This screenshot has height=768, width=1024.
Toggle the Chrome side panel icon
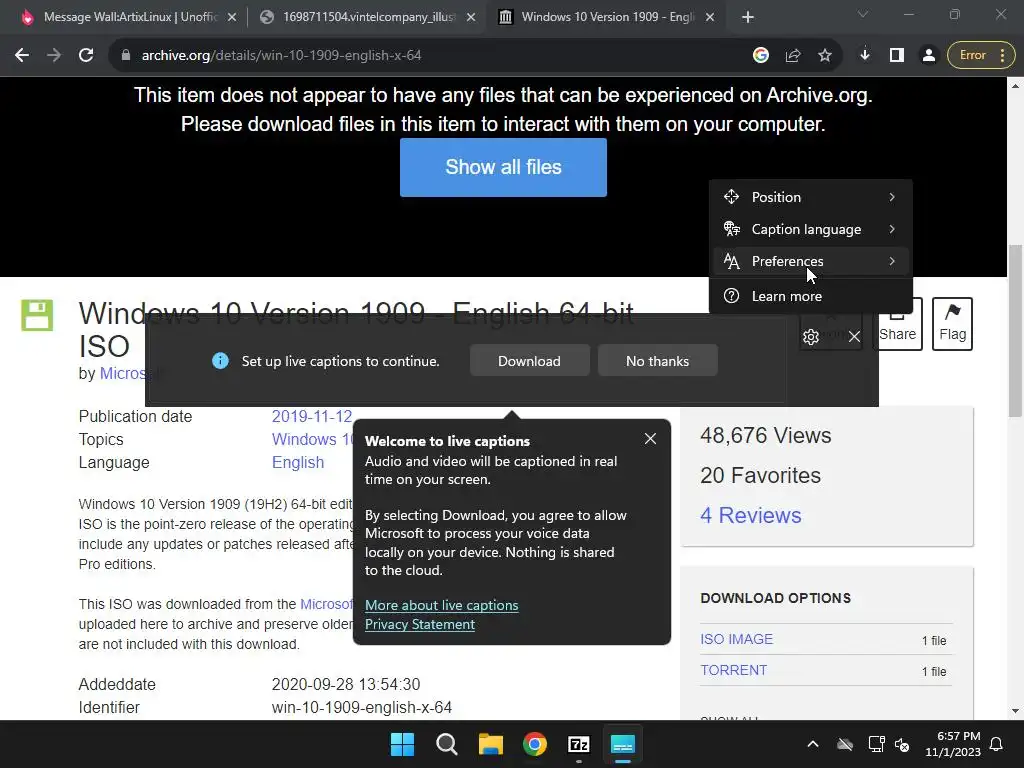click(x=897, y=56)
